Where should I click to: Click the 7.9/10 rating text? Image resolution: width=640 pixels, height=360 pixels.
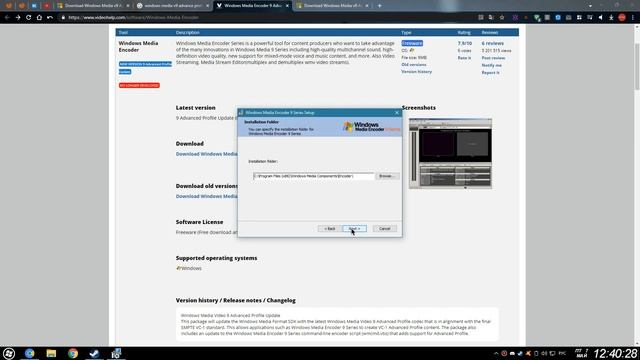tap(464, 43)
